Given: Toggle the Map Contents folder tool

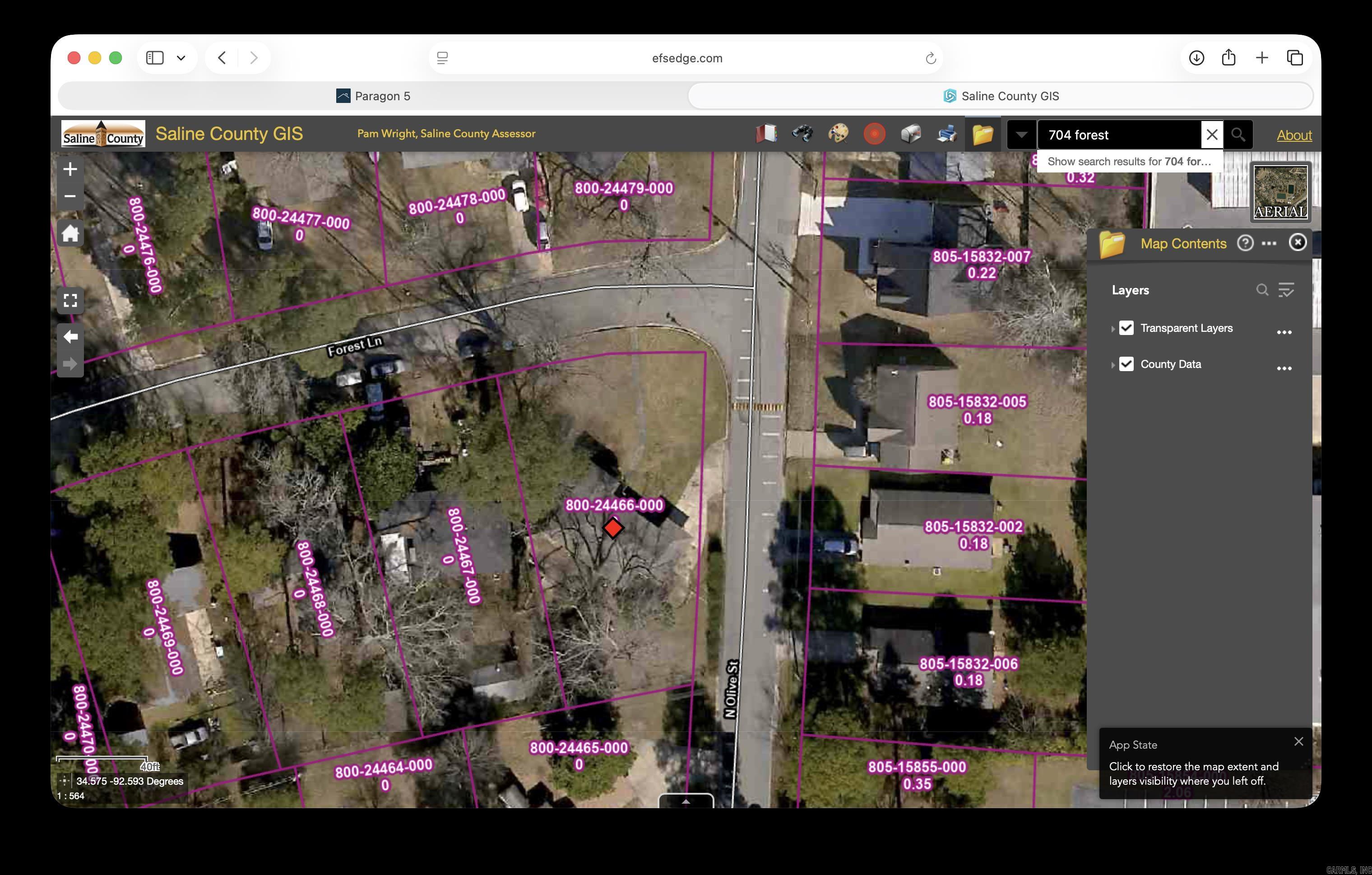Looking at the screenshot, I should point(983,134).
